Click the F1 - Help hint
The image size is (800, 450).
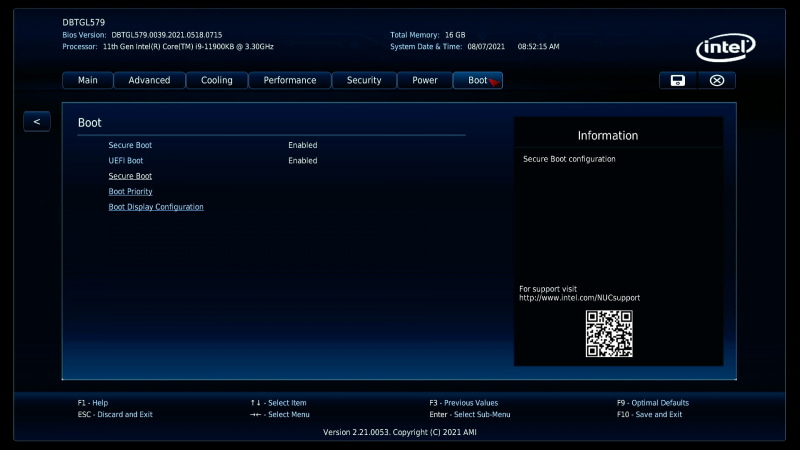pos(93,403)
